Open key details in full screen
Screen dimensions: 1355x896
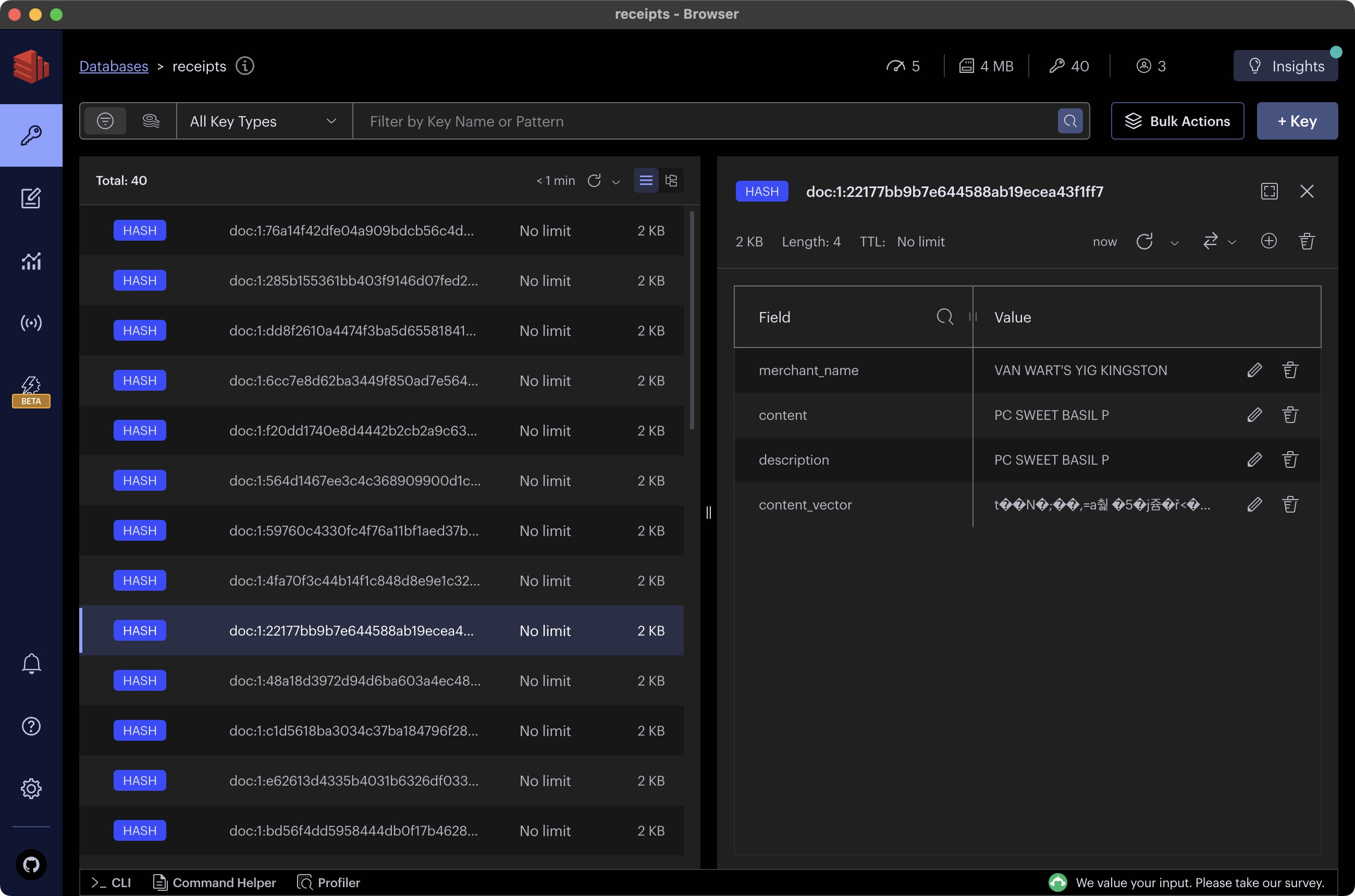[x=1268, y=191]
